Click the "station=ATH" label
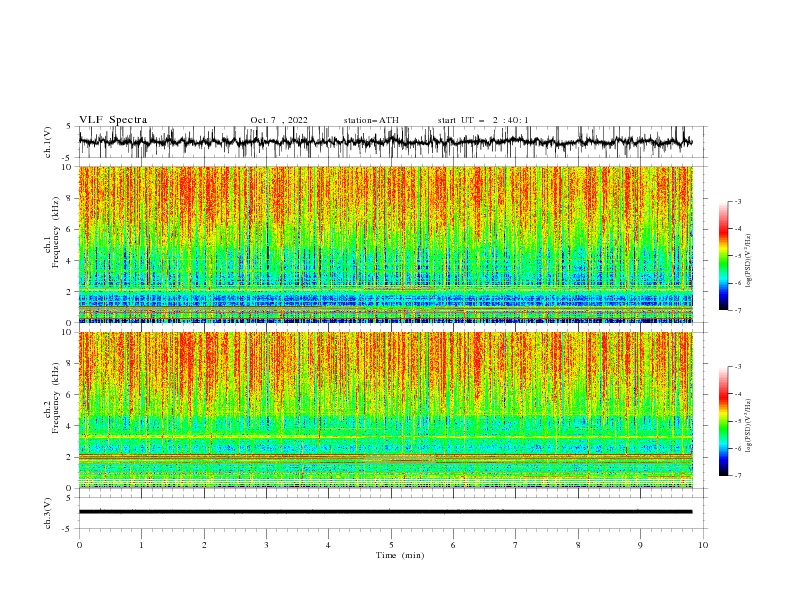This screenshot has width=792, height=612. 371,120
